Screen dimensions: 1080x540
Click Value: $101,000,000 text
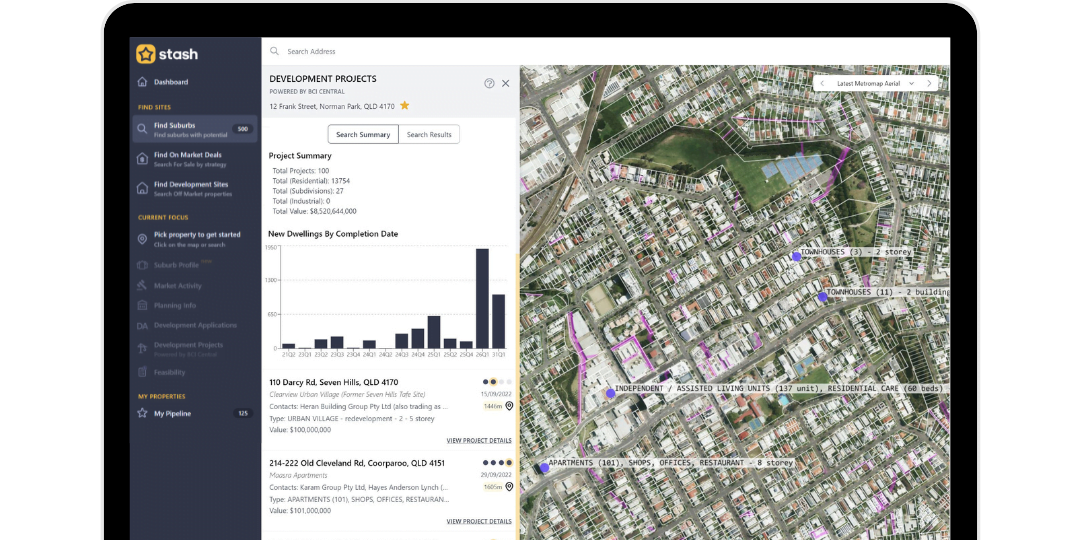pyautogui.click(x=300, y=511)
